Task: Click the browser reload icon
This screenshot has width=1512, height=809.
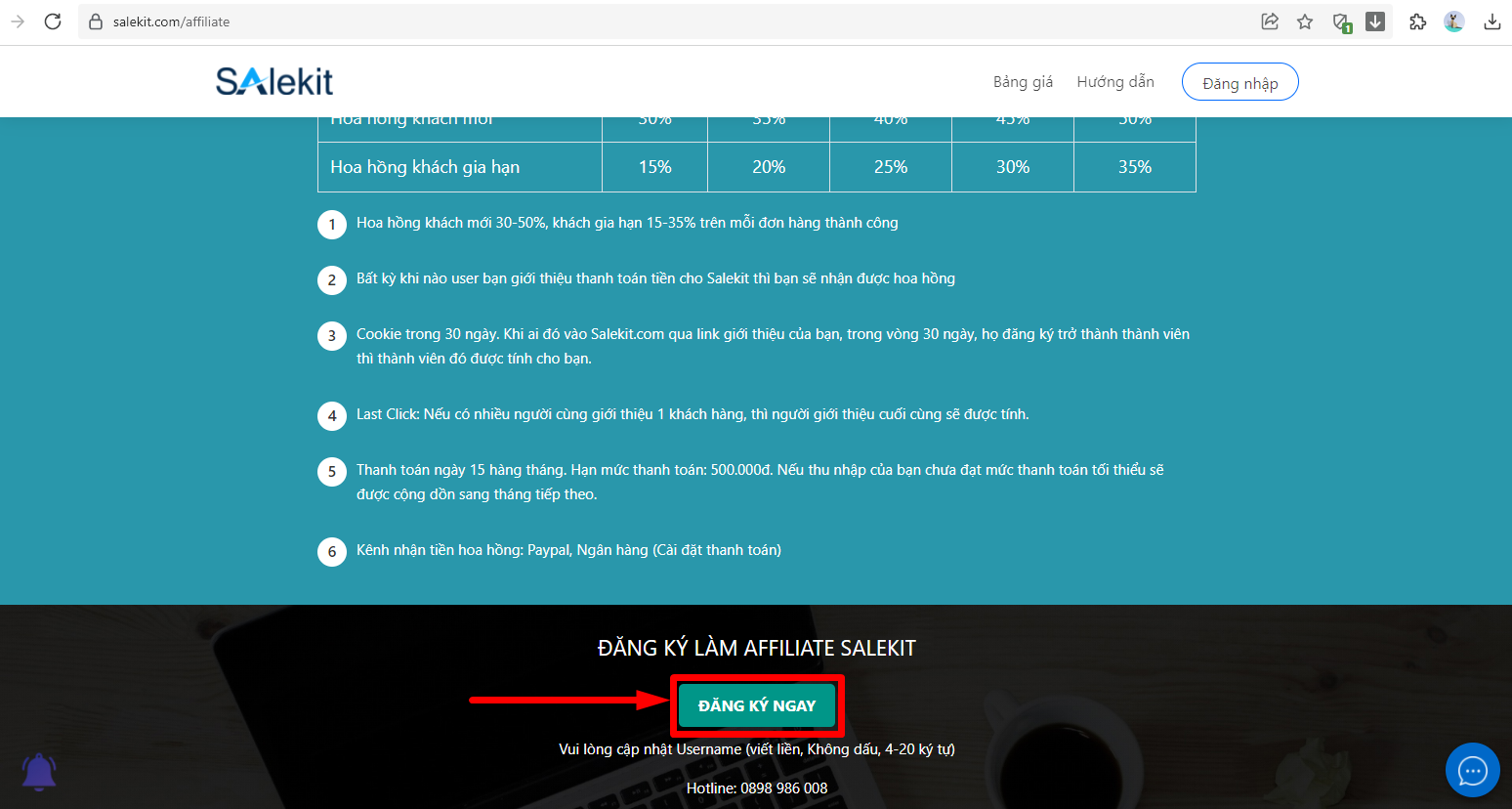Action: click(x=53, y=21)
